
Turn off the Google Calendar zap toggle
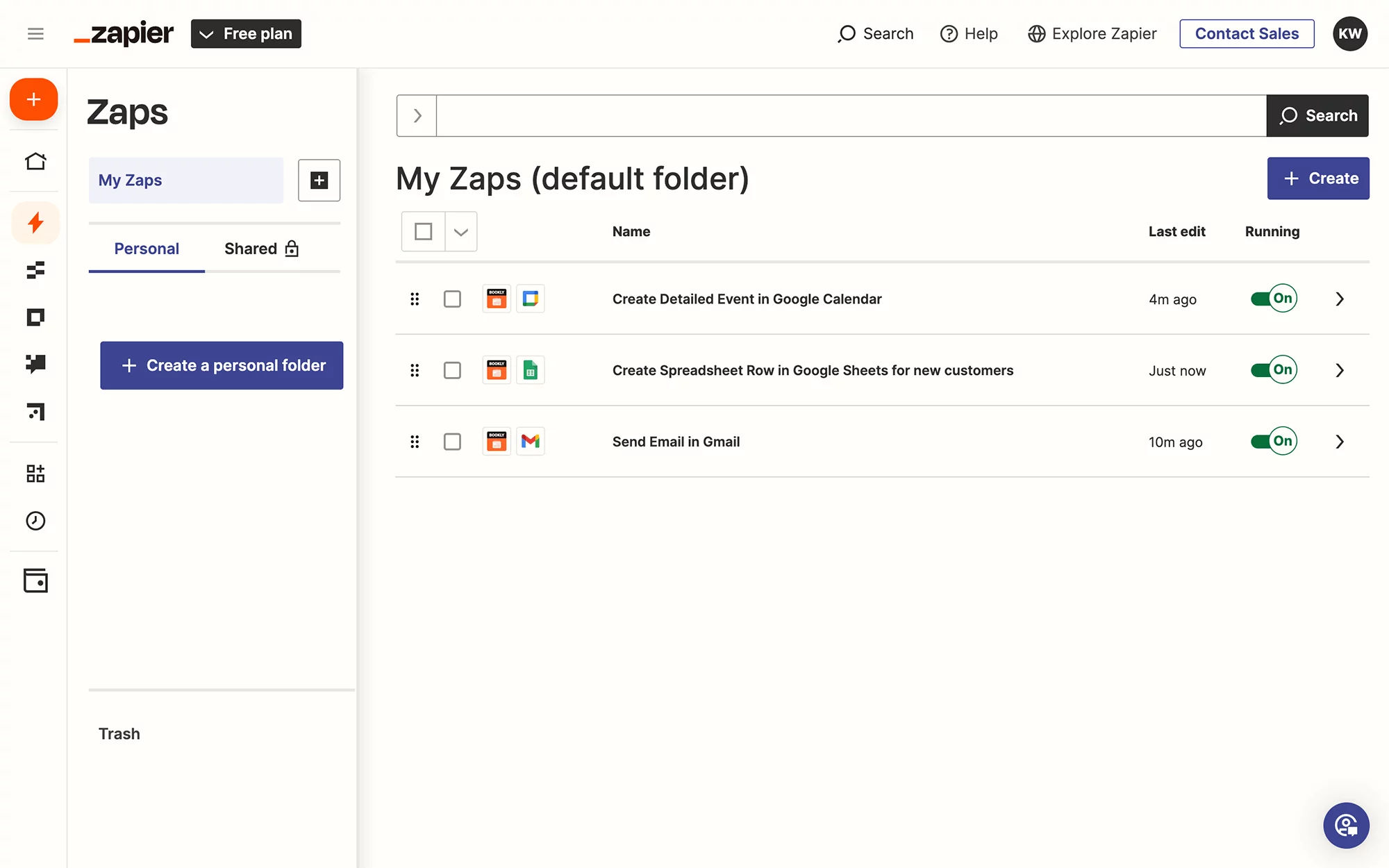(x=1274, y=299)
